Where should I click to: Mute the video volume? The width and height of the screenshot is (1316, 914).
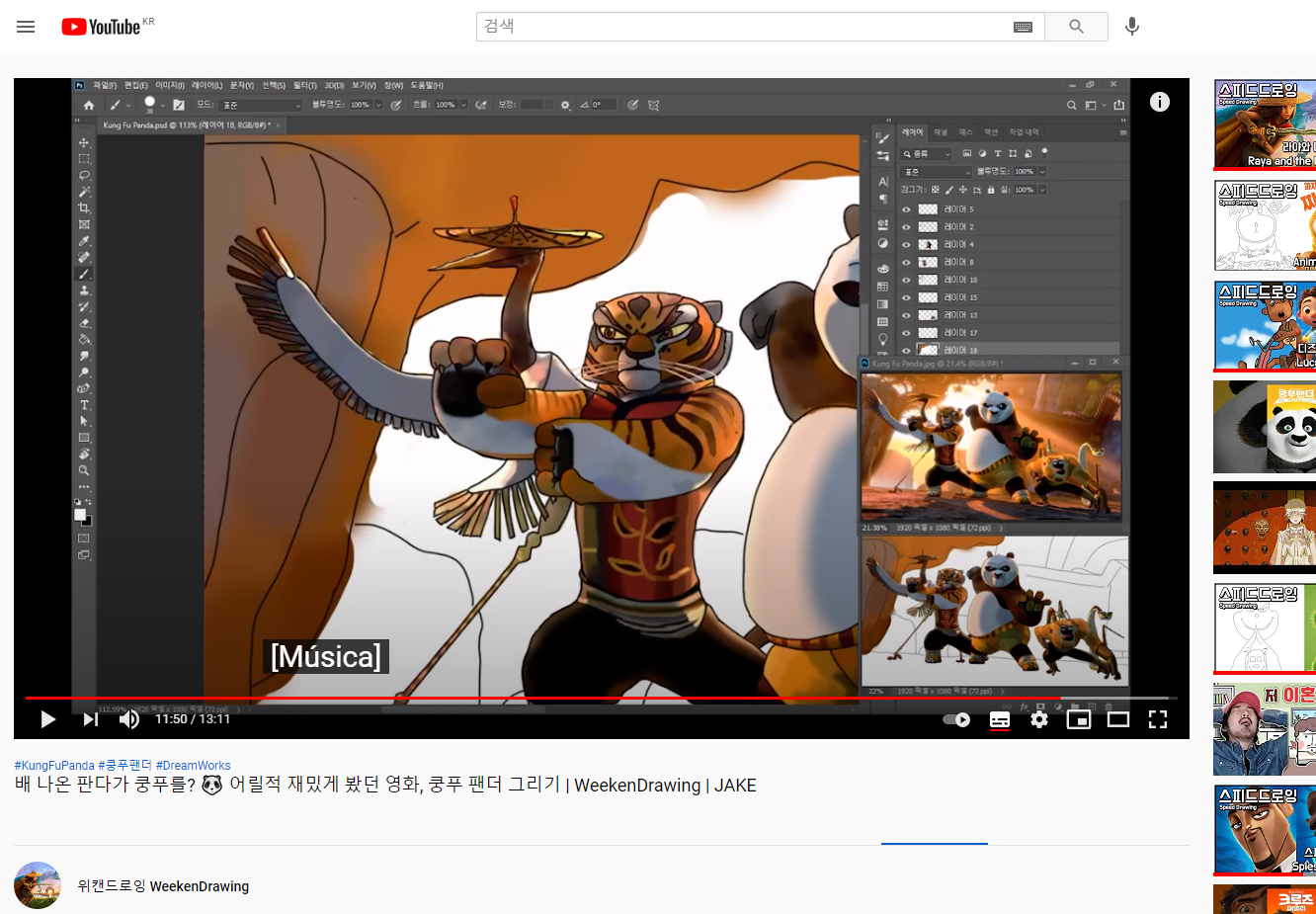(129, 719)
